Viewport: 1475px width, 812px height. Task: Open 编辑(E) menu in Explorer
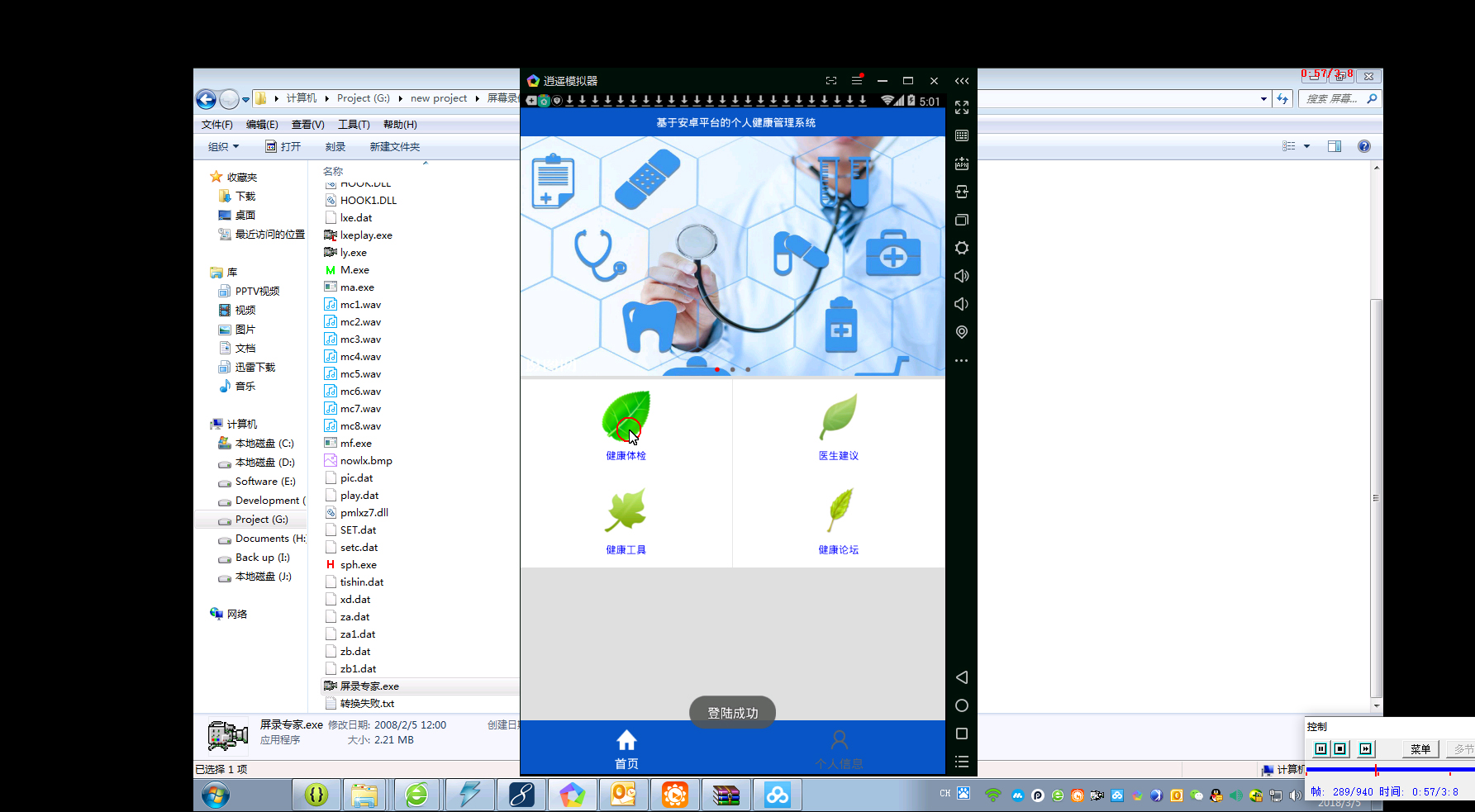coord(262,125)
